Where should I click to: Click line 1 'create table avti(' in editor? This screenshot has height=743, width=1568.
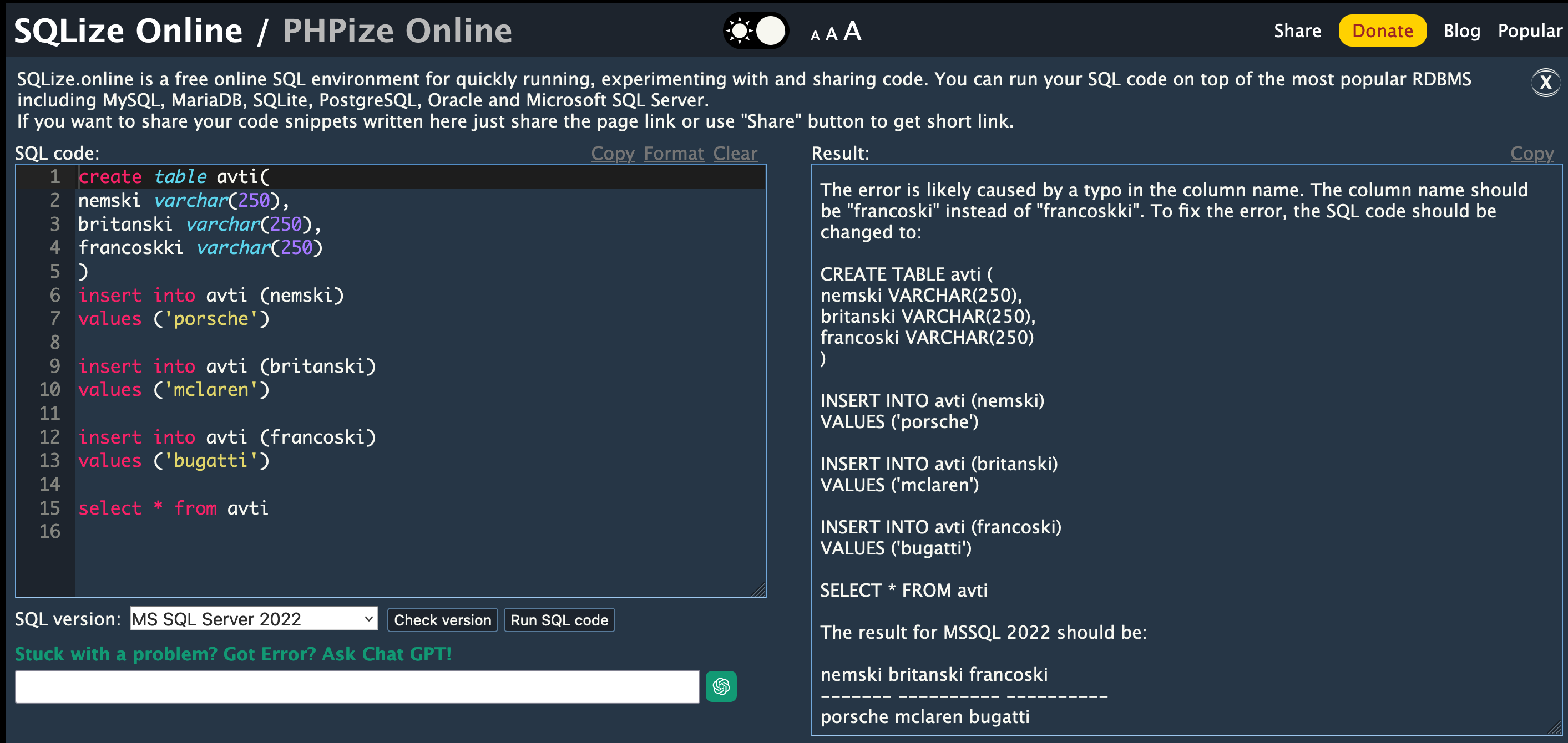(174, 176)
